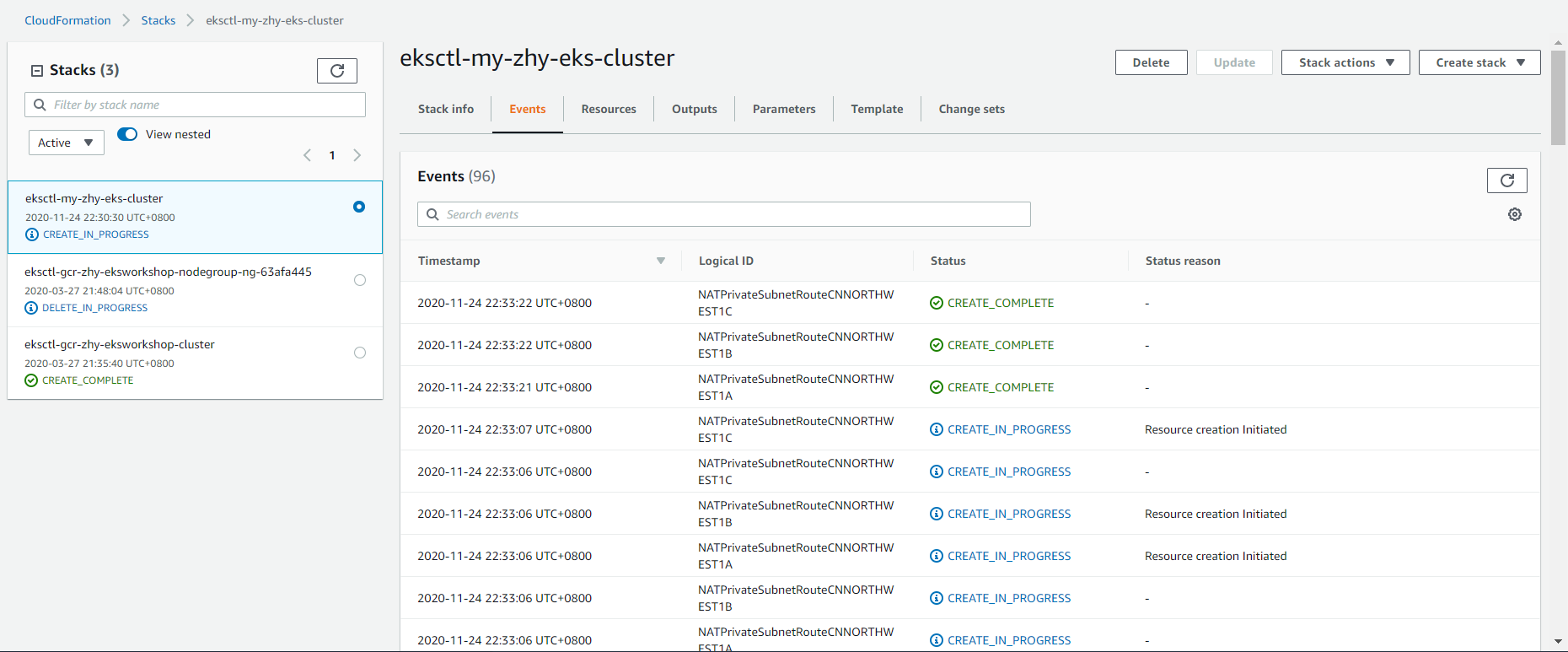Click the sort arrow in Timestamp column
Viewport: 1568px width, 652px height.
tap(661, 261)
